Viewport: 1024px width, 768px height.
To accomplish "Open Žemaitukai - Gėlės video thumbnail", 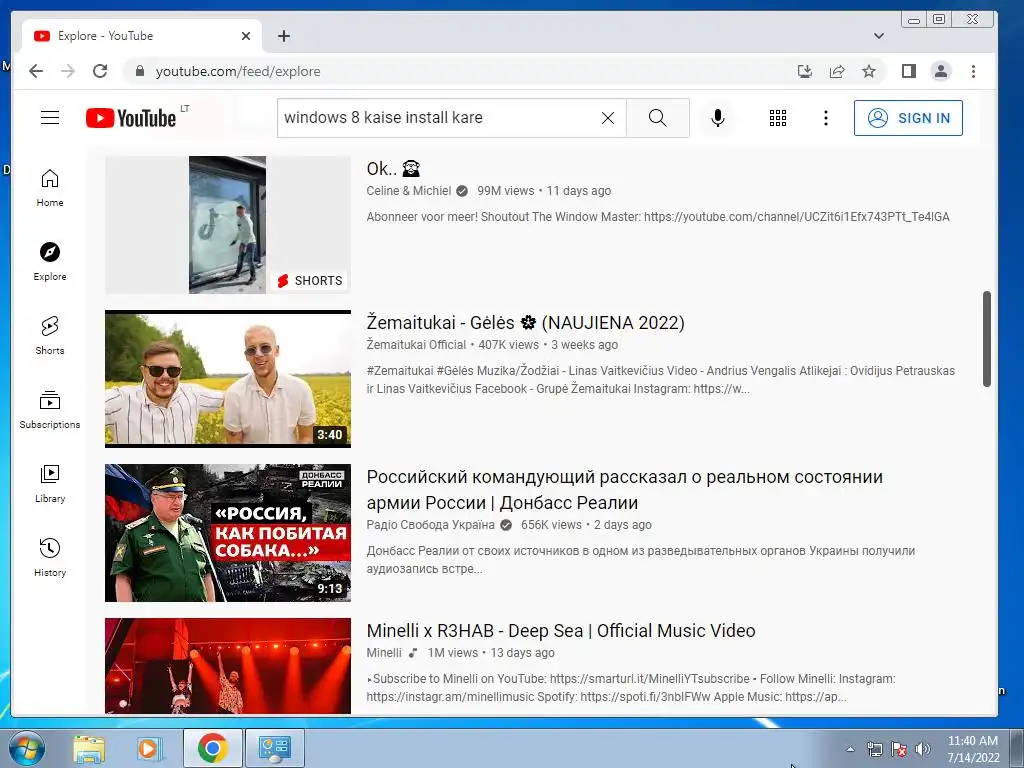I will (x=227, y=379).
